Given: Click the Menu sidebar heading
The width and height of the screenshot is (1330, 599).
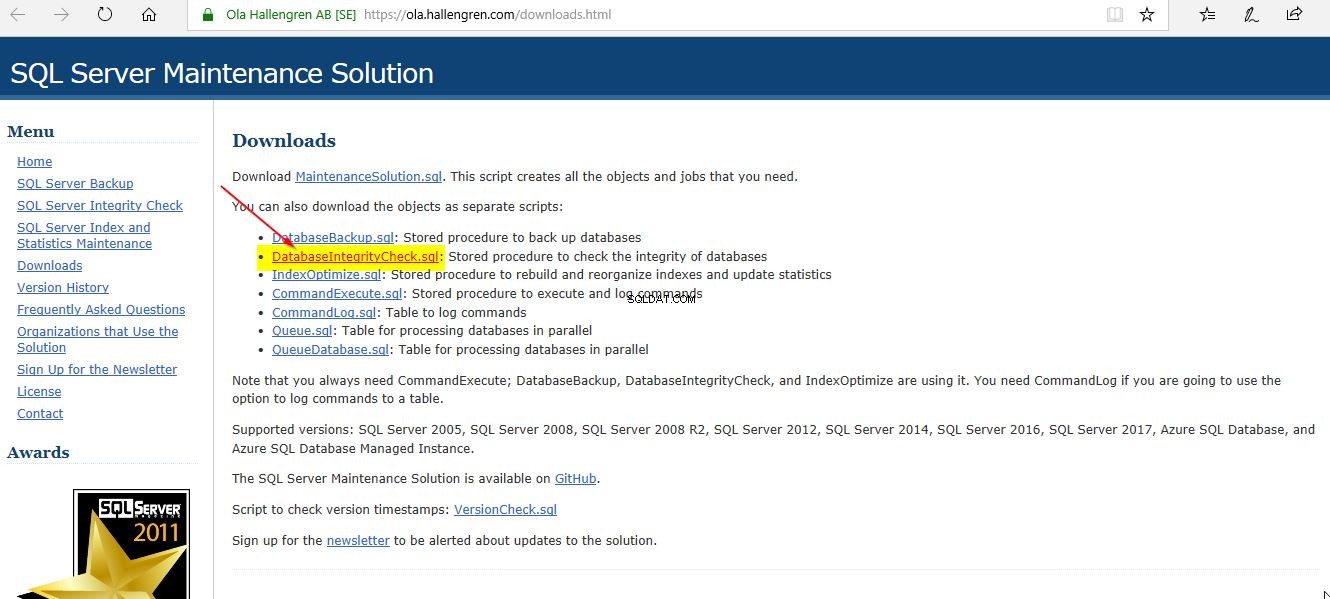Looking at the screenshot, I should [x=31, y=132].
